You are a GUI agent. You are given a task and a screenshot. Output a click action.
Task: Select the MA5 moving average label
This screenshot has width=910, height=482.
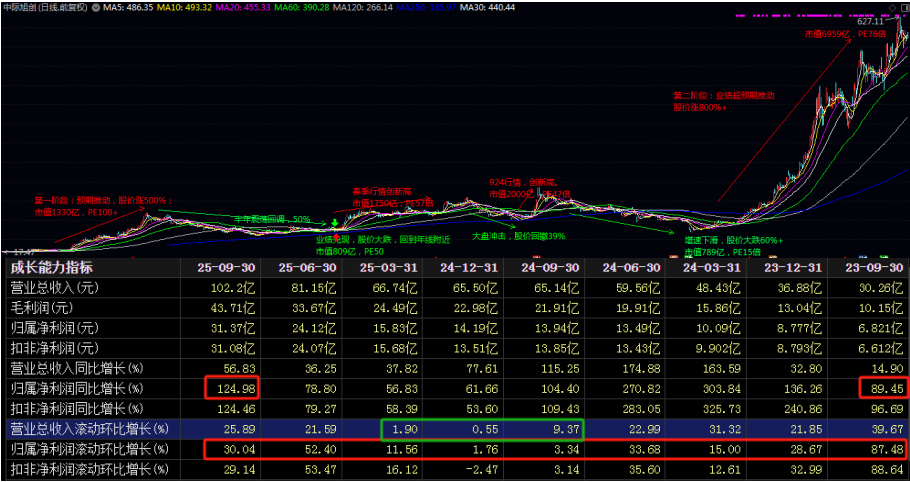(129, 7)
